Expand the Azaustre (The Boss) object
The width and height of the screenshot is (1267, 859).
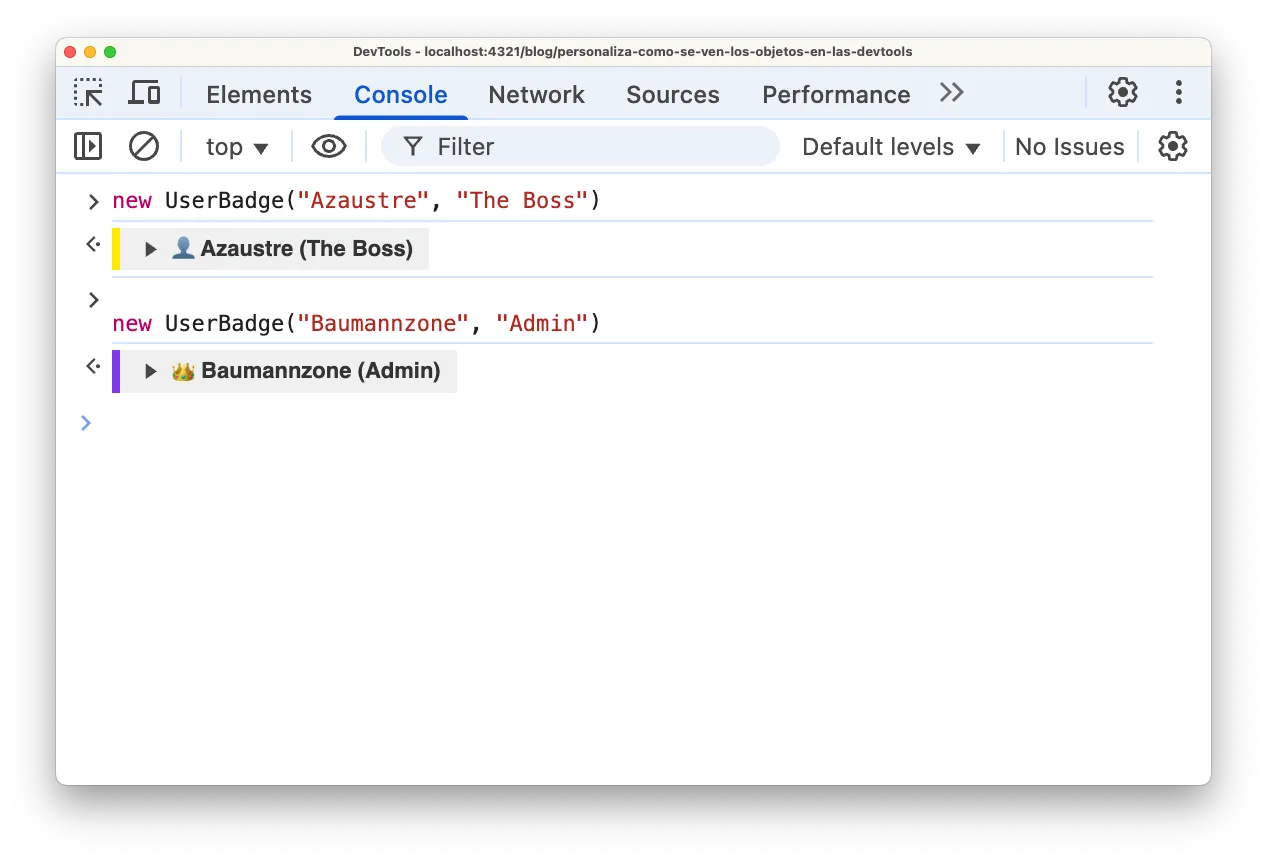click(x=151, y=249)
